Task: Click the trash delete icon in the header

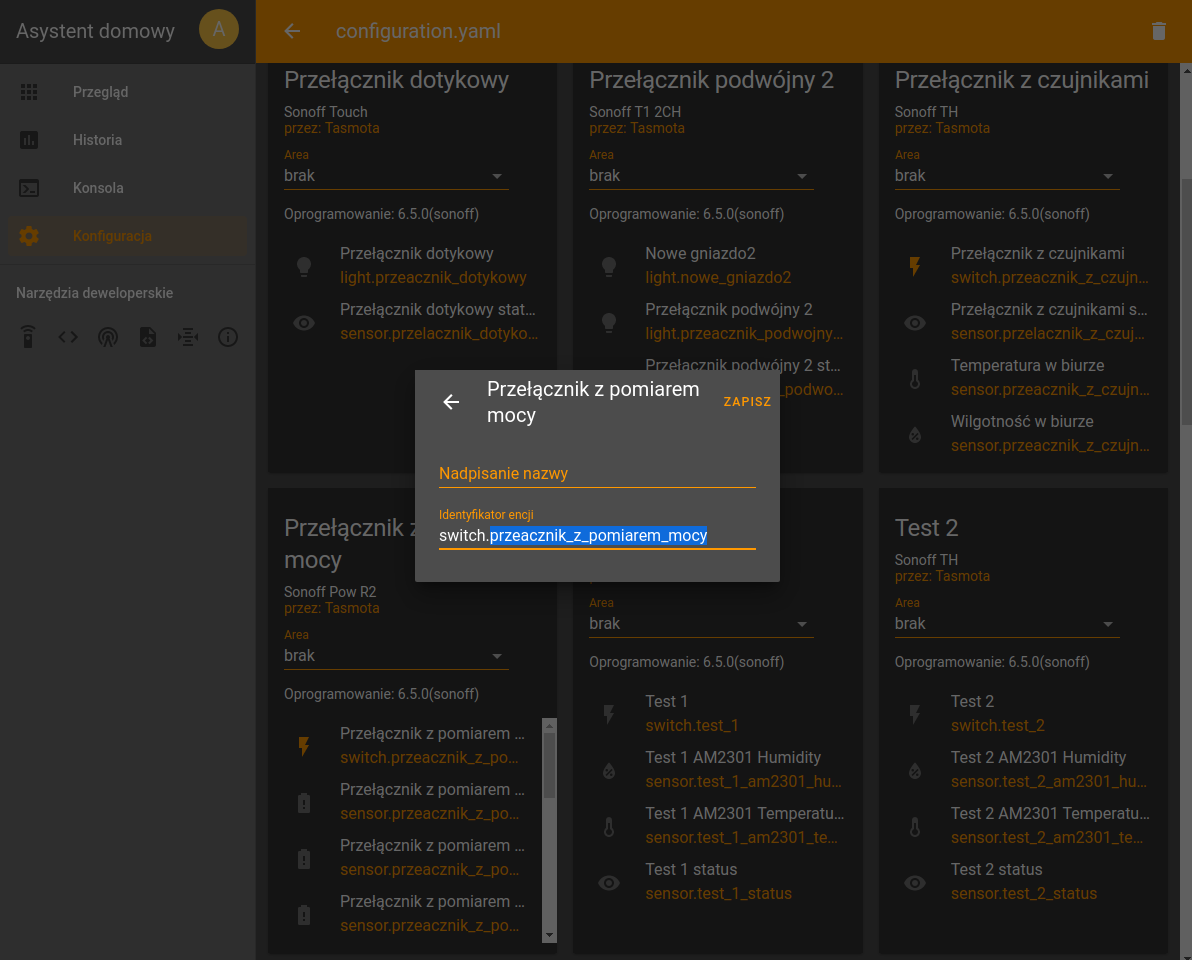Action: coord(1159,31)
